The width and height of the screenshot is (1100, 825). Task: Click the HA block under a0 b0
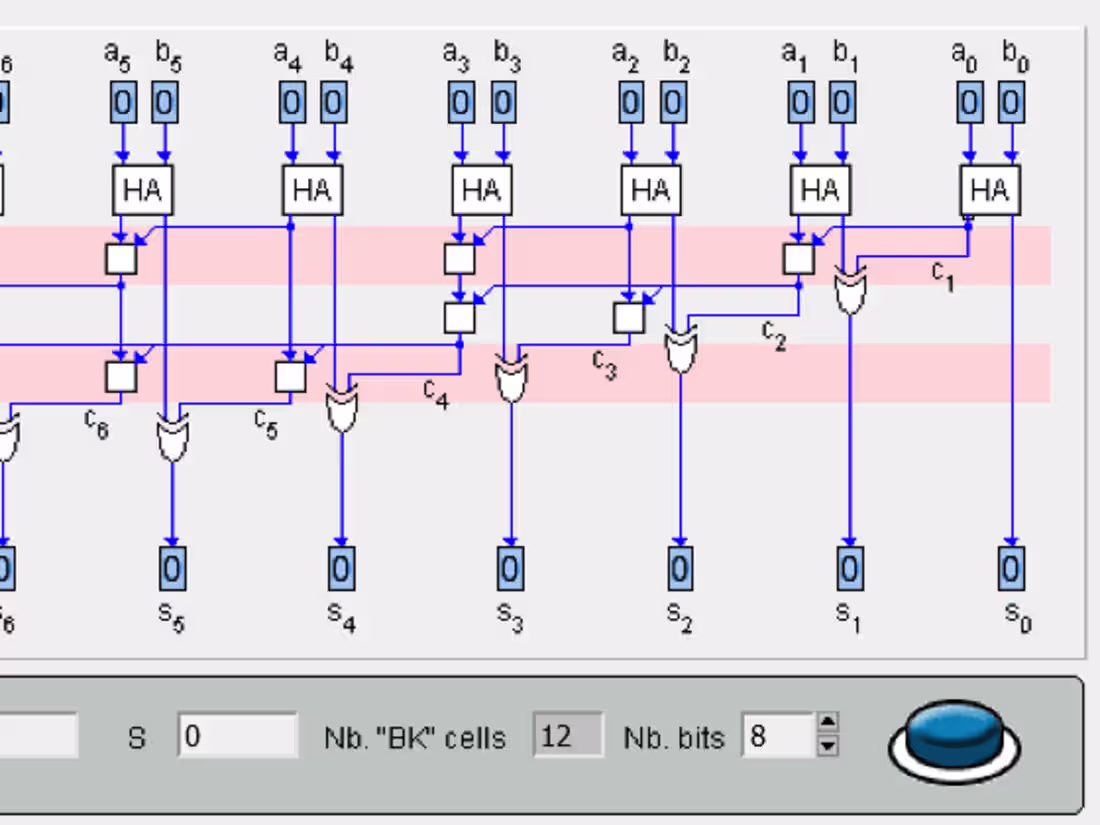click(x=990, y=190)
